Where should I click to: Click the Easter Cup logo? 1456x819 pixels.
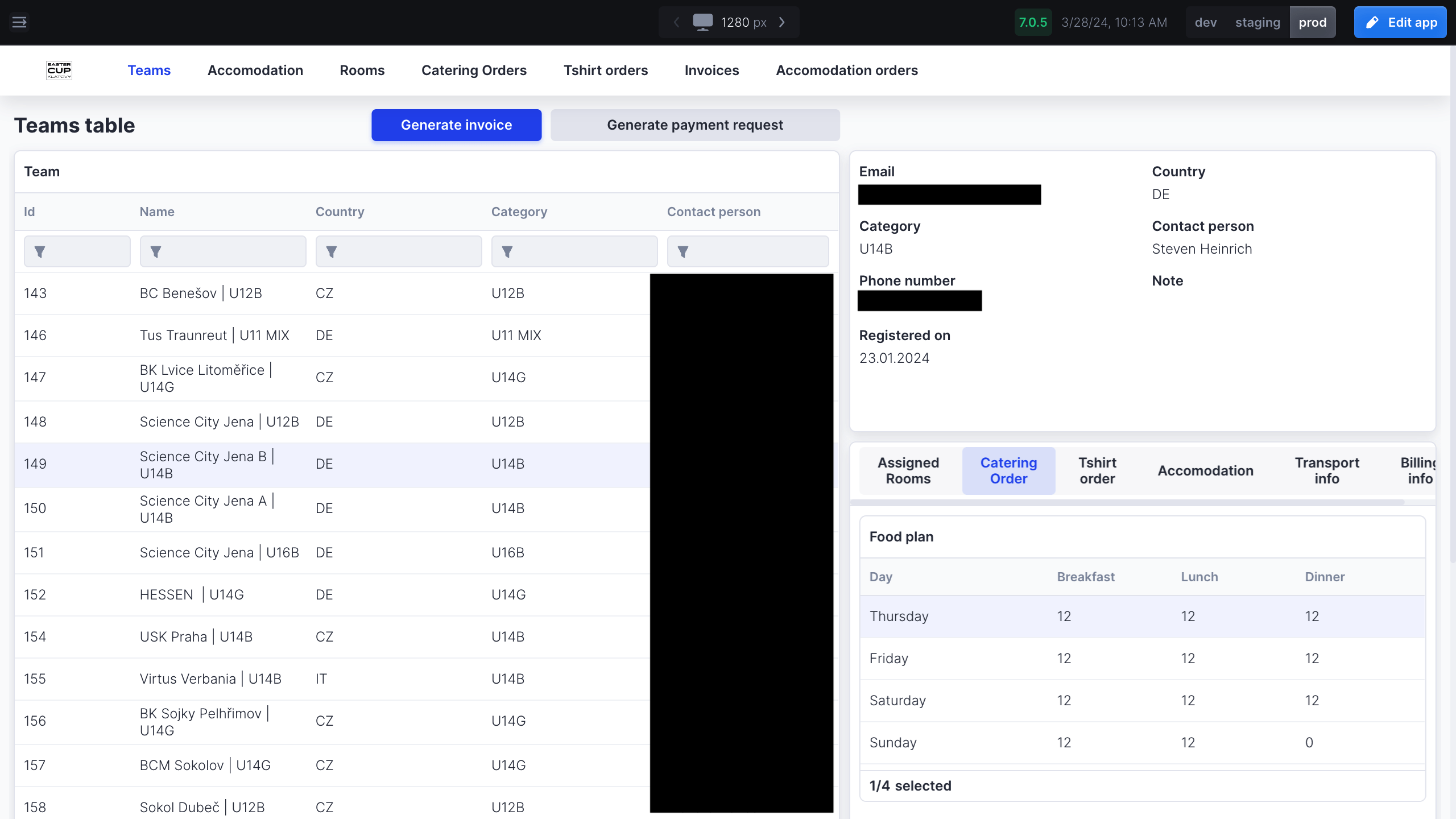click(59, 71)
